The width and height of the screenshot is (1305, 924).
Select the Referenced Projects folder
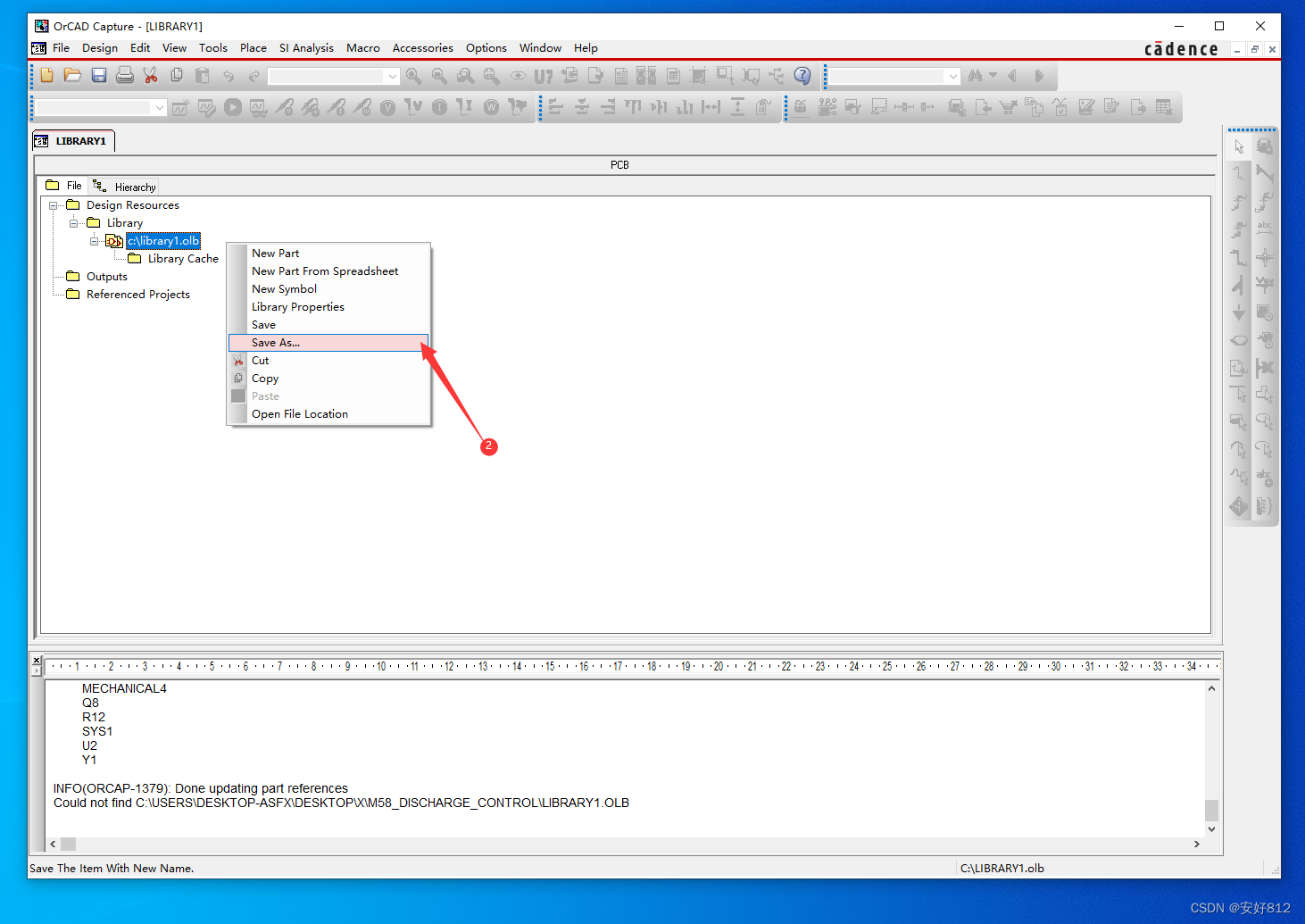click(x=137, y=295)
